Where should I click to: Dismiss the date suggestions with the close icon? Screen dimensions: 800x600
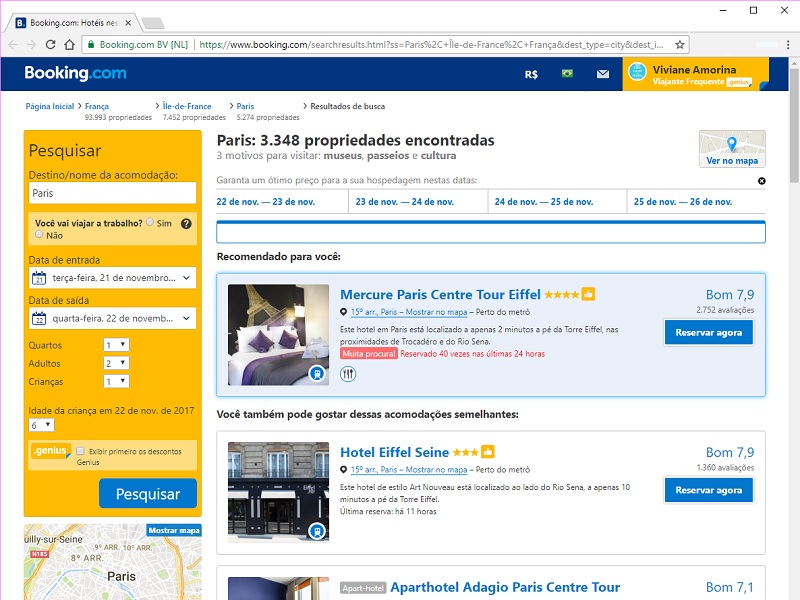coord(761,181)
